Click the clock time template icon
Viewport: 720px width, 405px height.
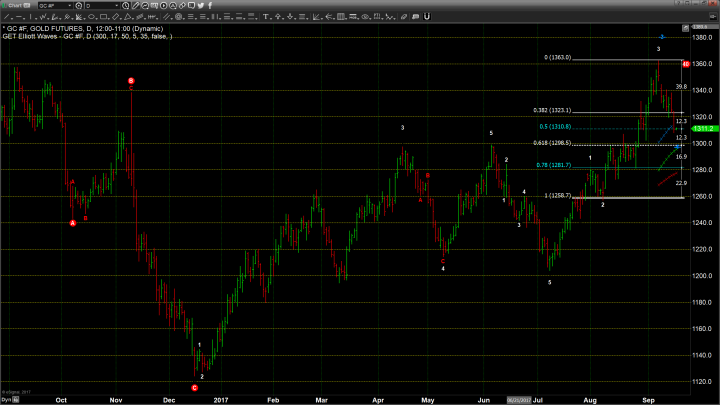pos(125,6)
